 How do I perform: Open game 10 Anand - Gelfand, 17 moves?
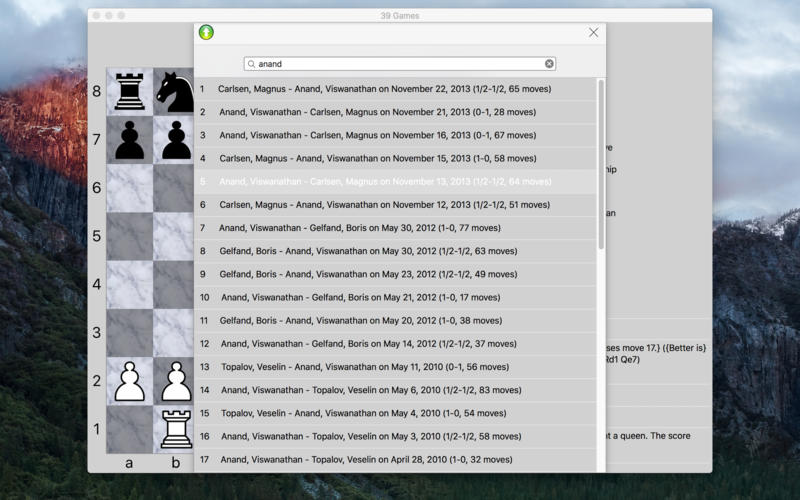click(x=395, y=297)
